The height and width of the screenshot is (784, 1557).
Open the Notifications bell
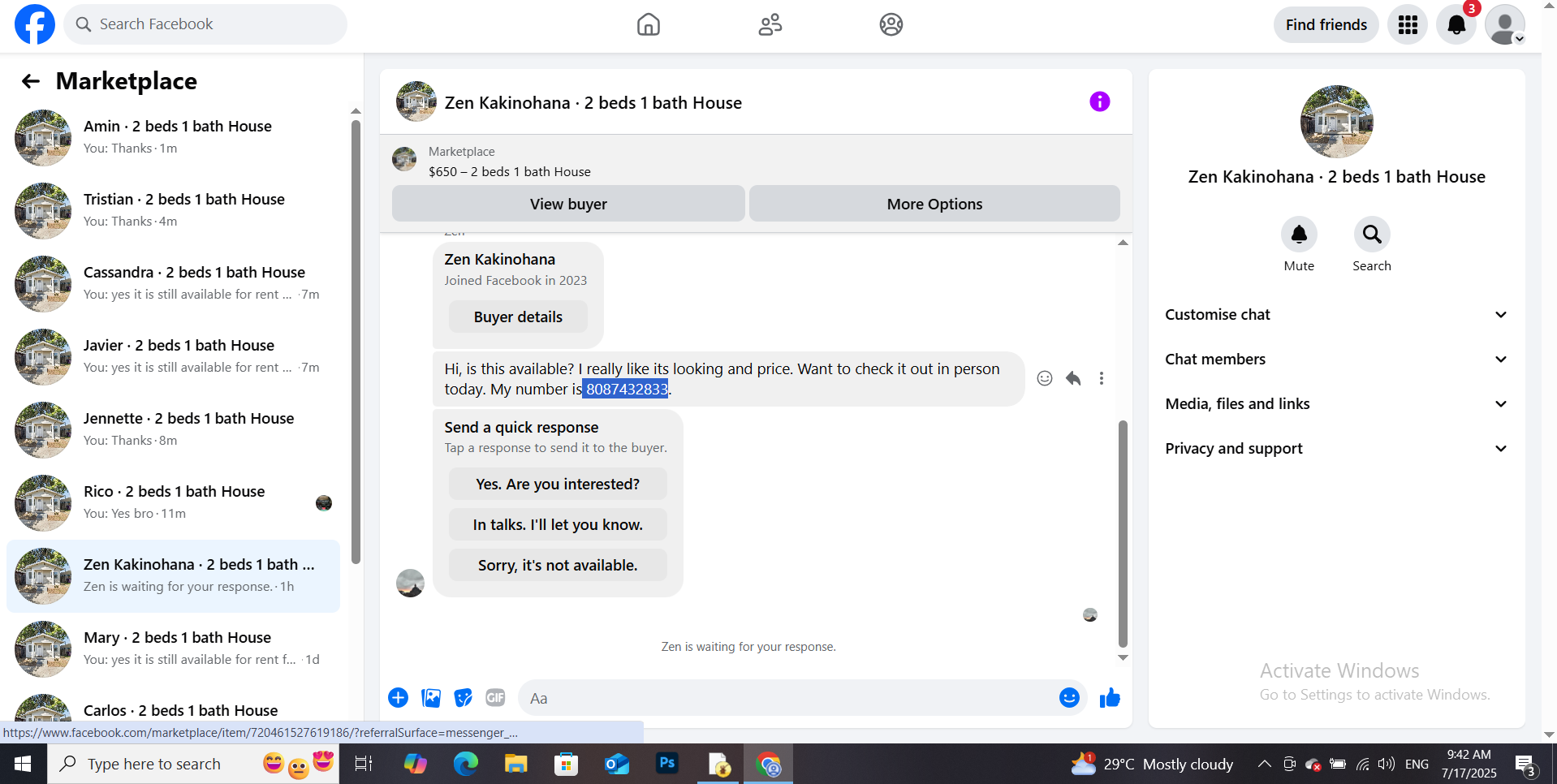1456,24
